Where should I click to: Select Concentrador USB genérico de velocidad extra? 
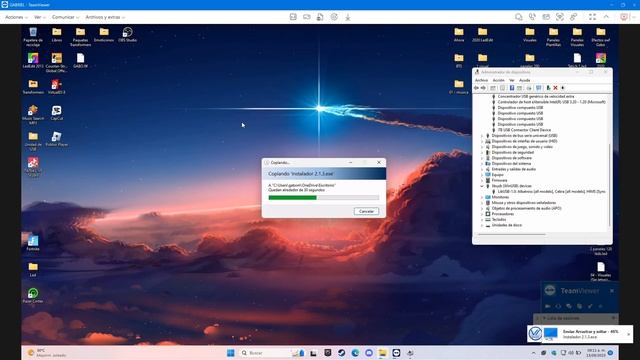(536, 96)
